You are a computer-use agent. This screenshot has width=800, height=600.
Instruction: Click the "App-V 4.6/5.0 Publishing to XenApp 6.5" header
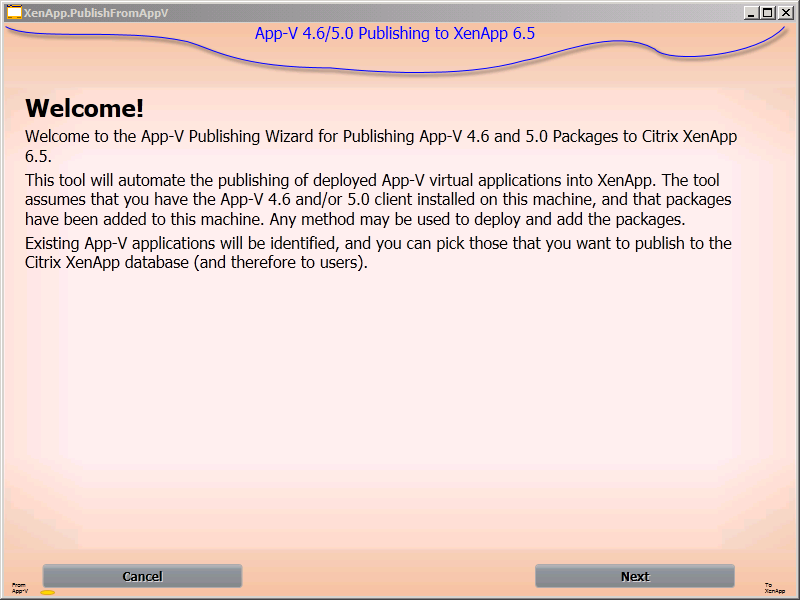click(395, 33)
